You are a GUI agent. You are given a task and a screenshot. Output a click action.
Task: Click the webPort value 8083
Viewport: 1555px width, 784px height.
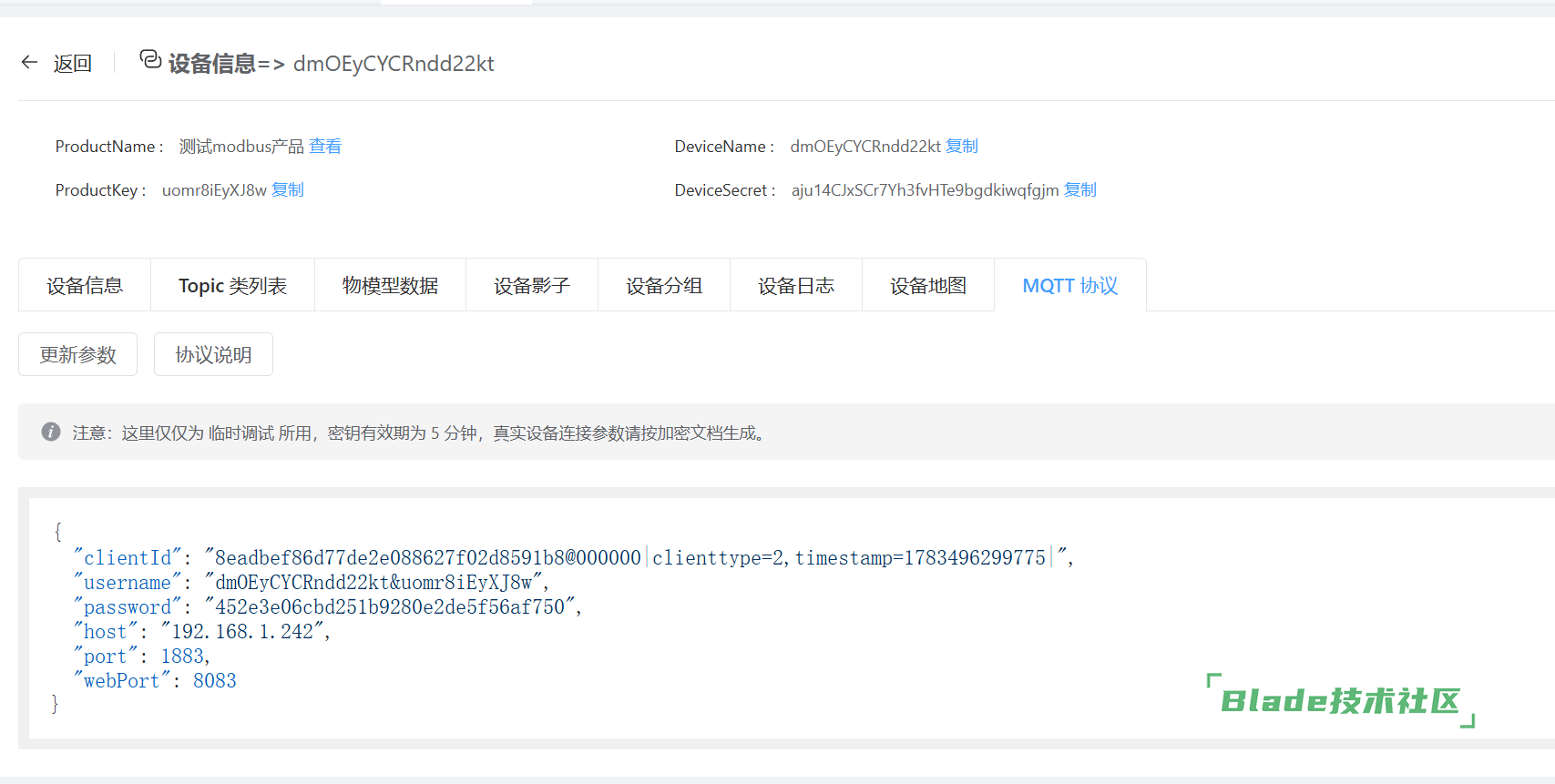215,680
